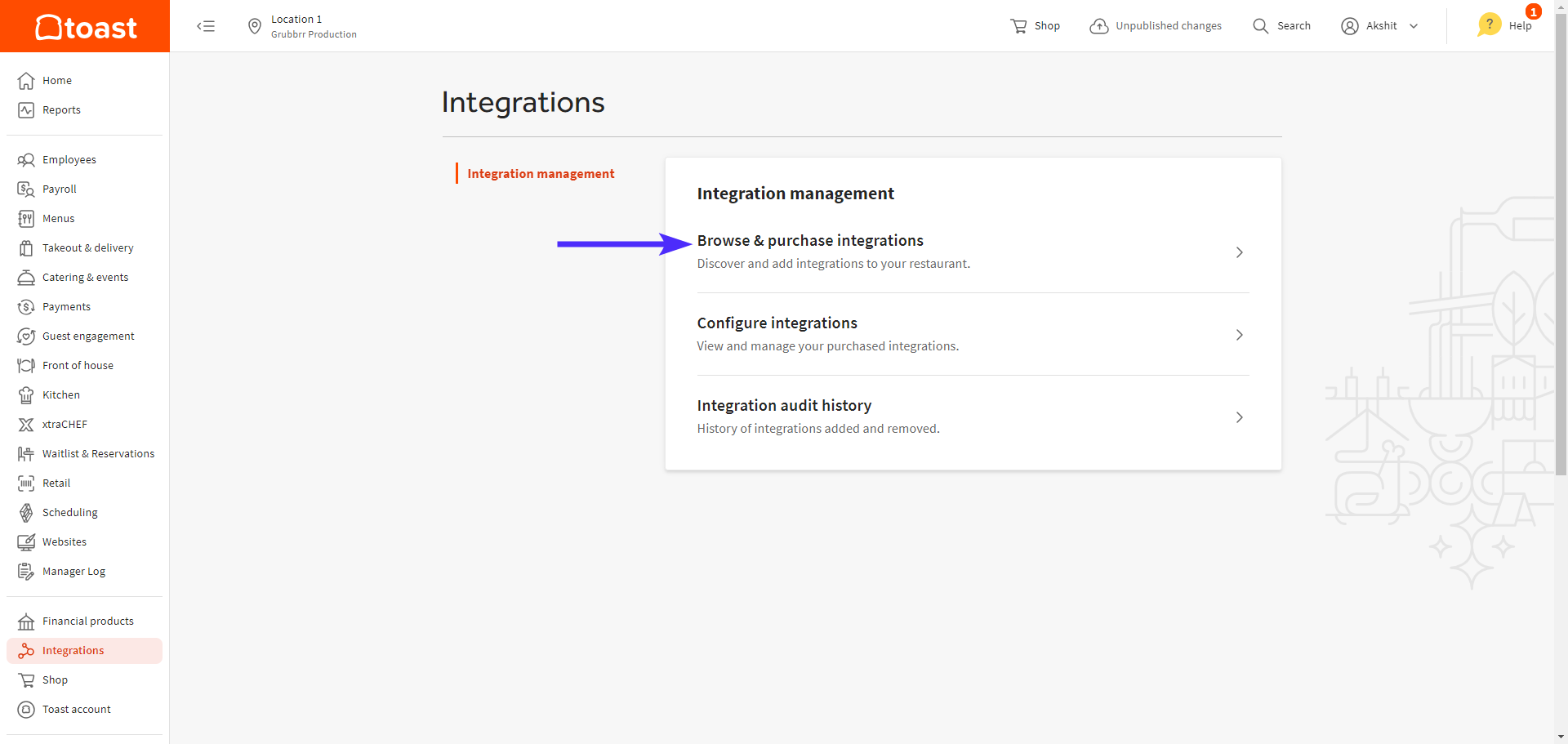This screenshot has width=1568, height=744.
Task: Open the Help question mark icon
Action: pyautogui.click(x=1490, y=25)
